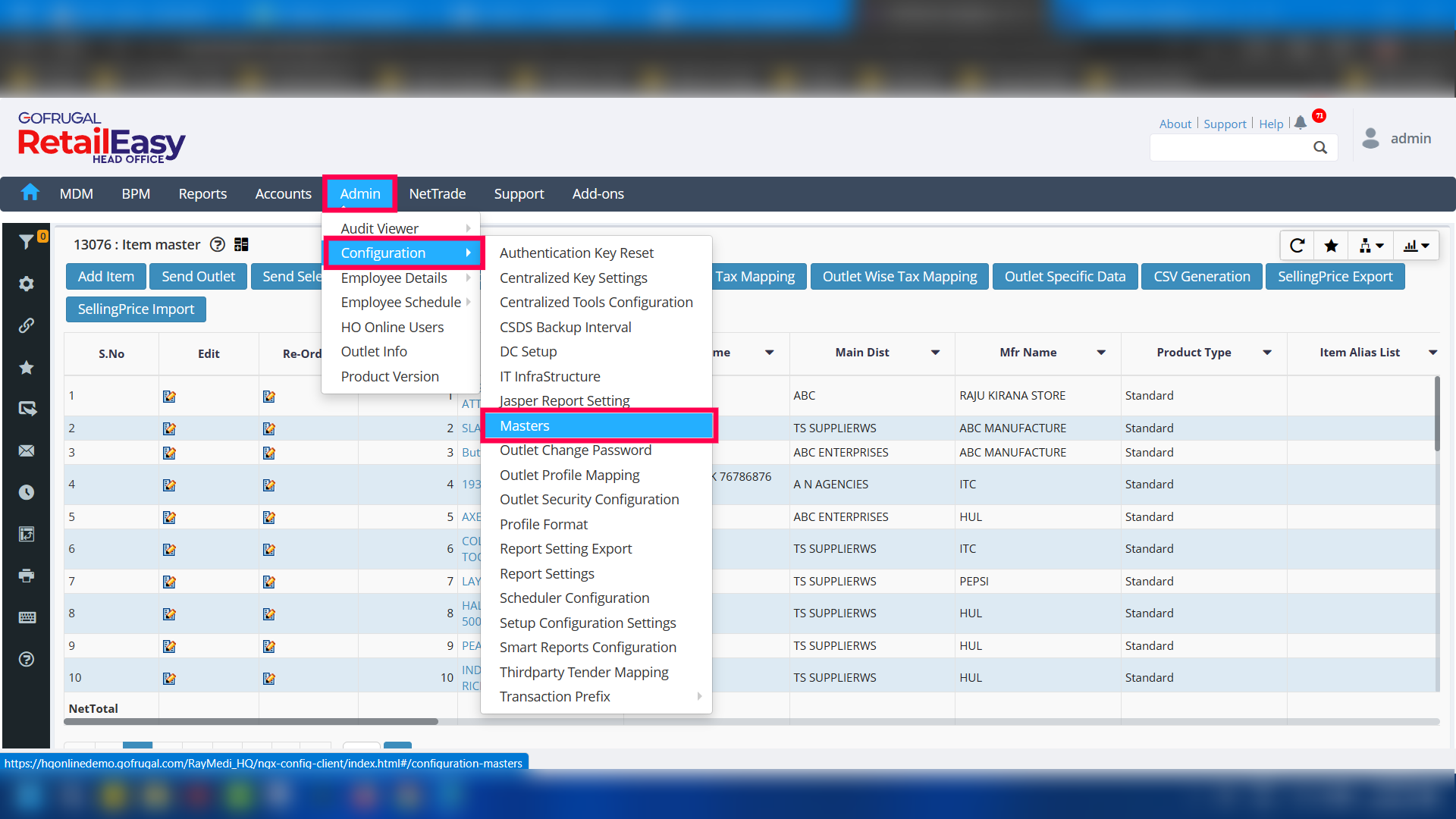The height and width of the screenshot is (819, 1456).
Task: Open the Product Type column dropdown arrow
Action: click(x=1267, y=353)
